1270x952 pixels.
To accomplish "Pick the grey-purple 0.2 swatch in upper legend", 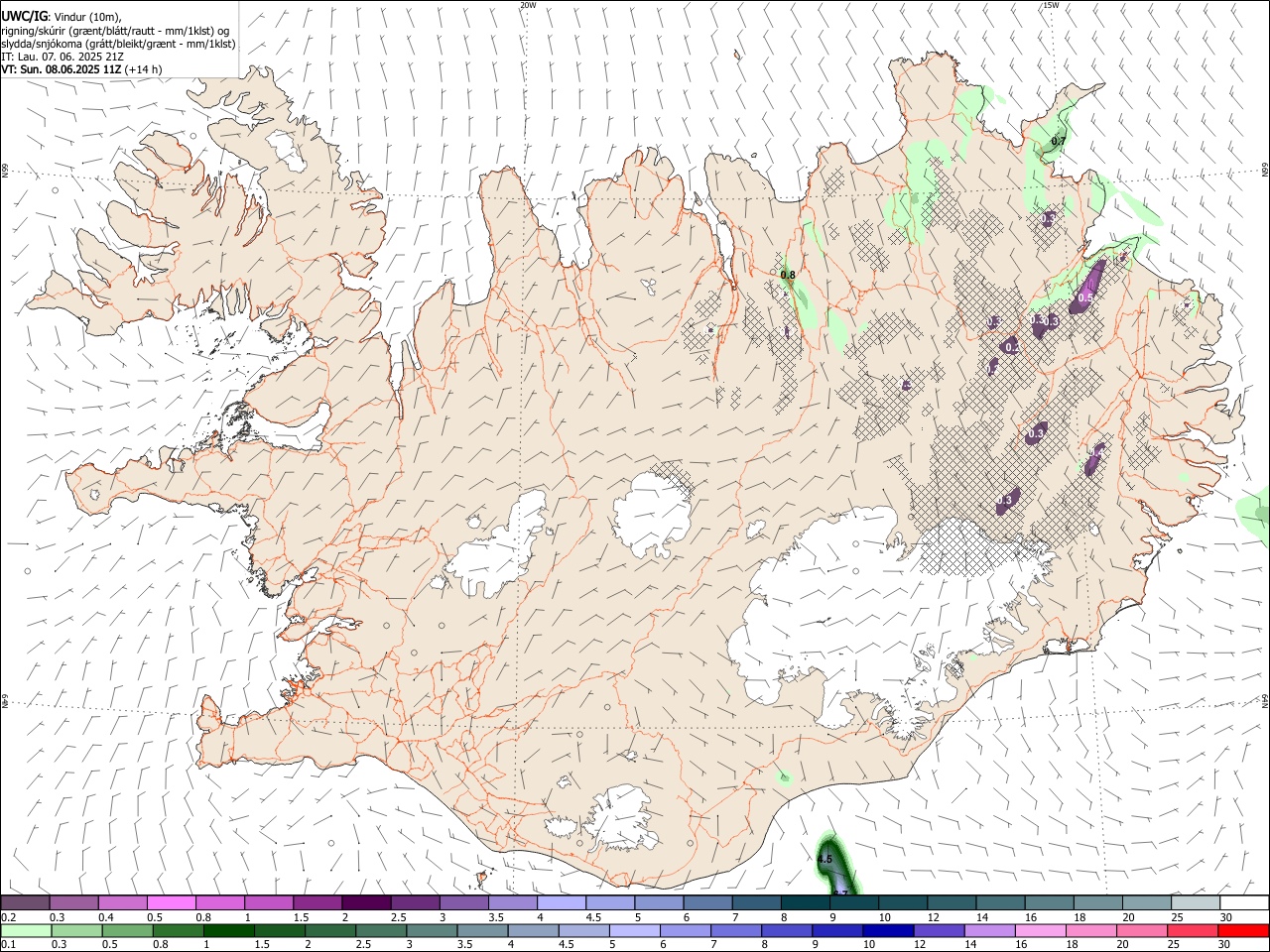I will tap(25, 902).
